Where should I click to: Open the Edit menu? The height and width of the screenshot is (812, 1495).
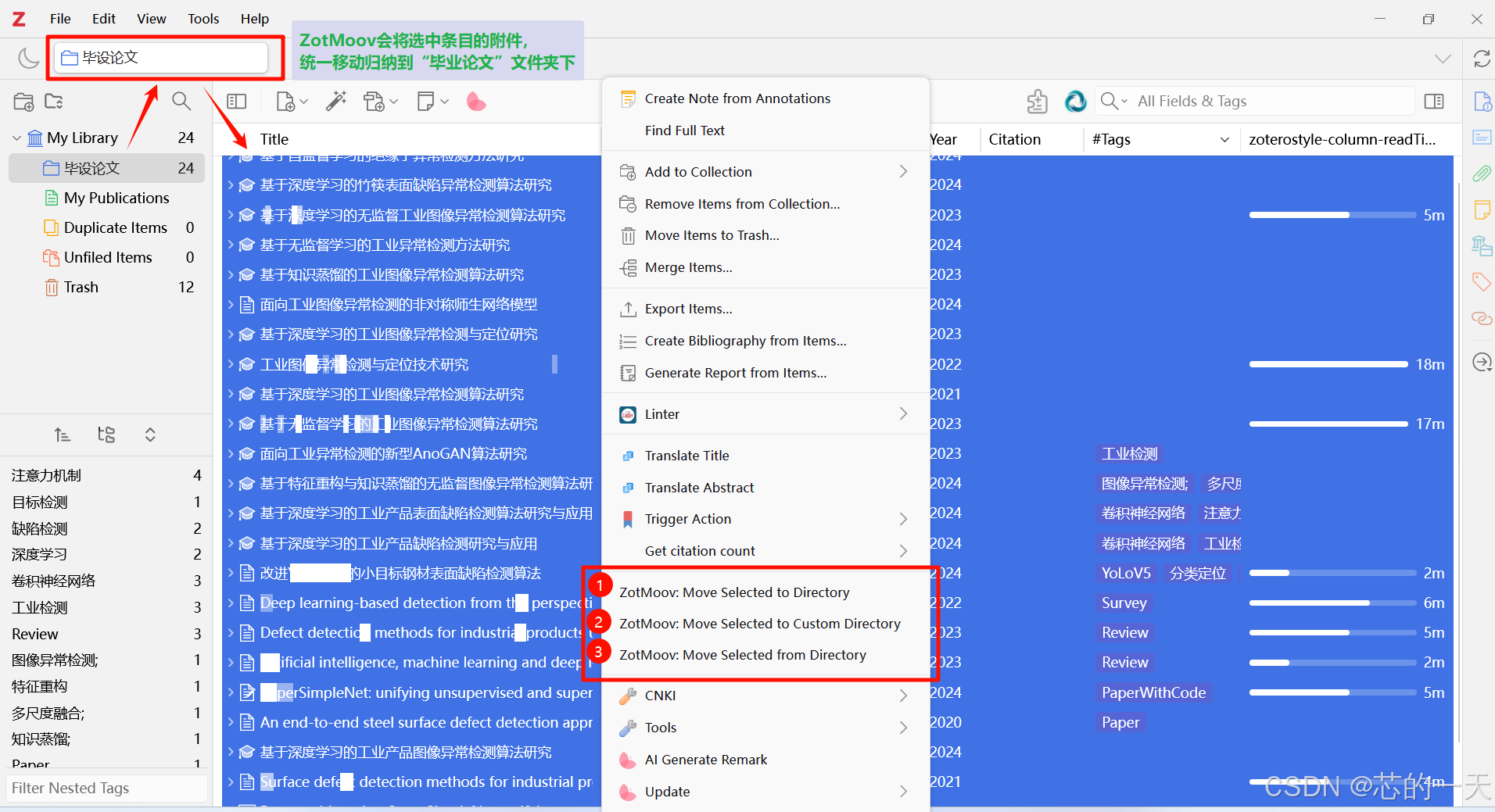(103, 19)
